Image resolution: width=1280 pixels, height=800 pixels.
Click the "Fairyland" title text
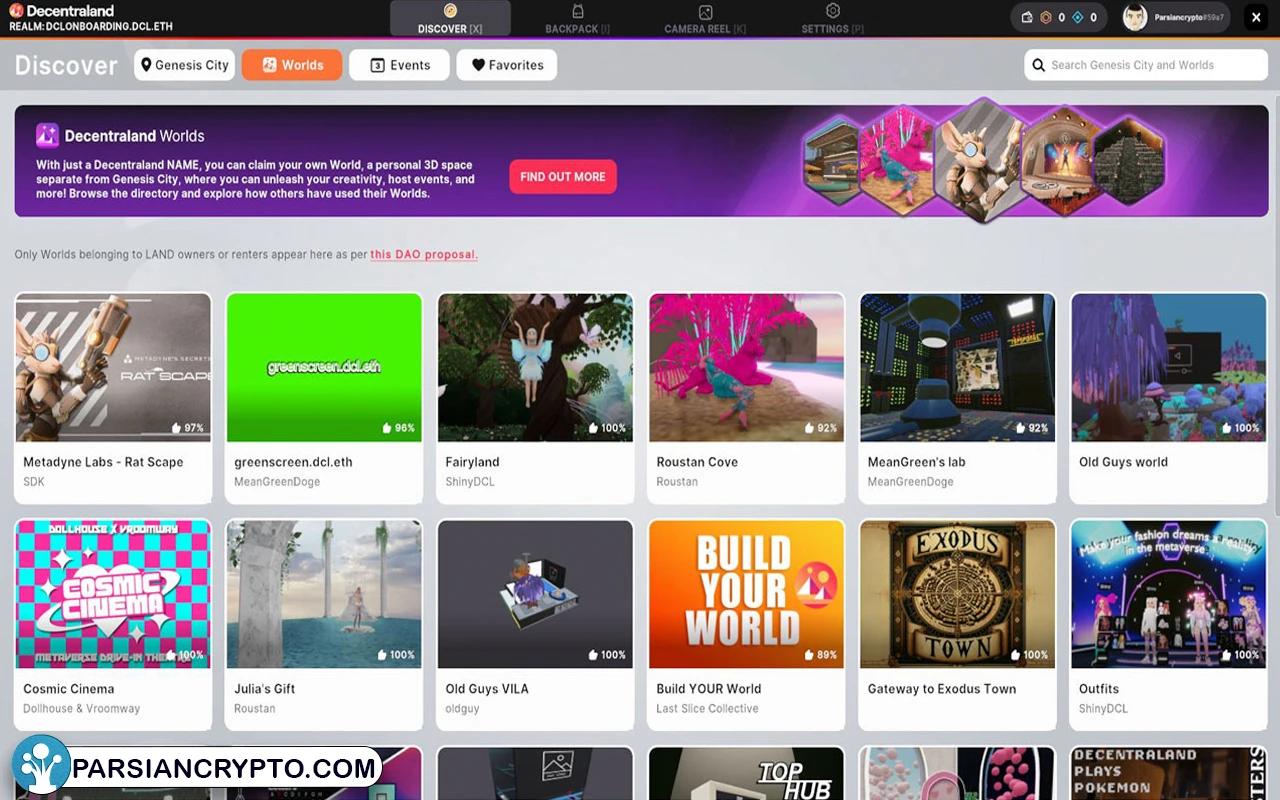coord(472,462)
